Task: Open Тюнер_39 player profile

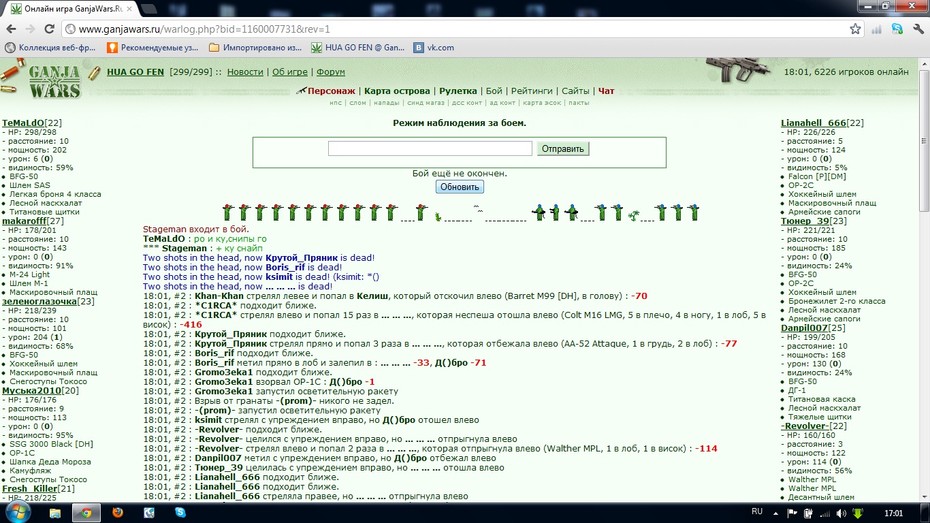Action: pos(805,221)
